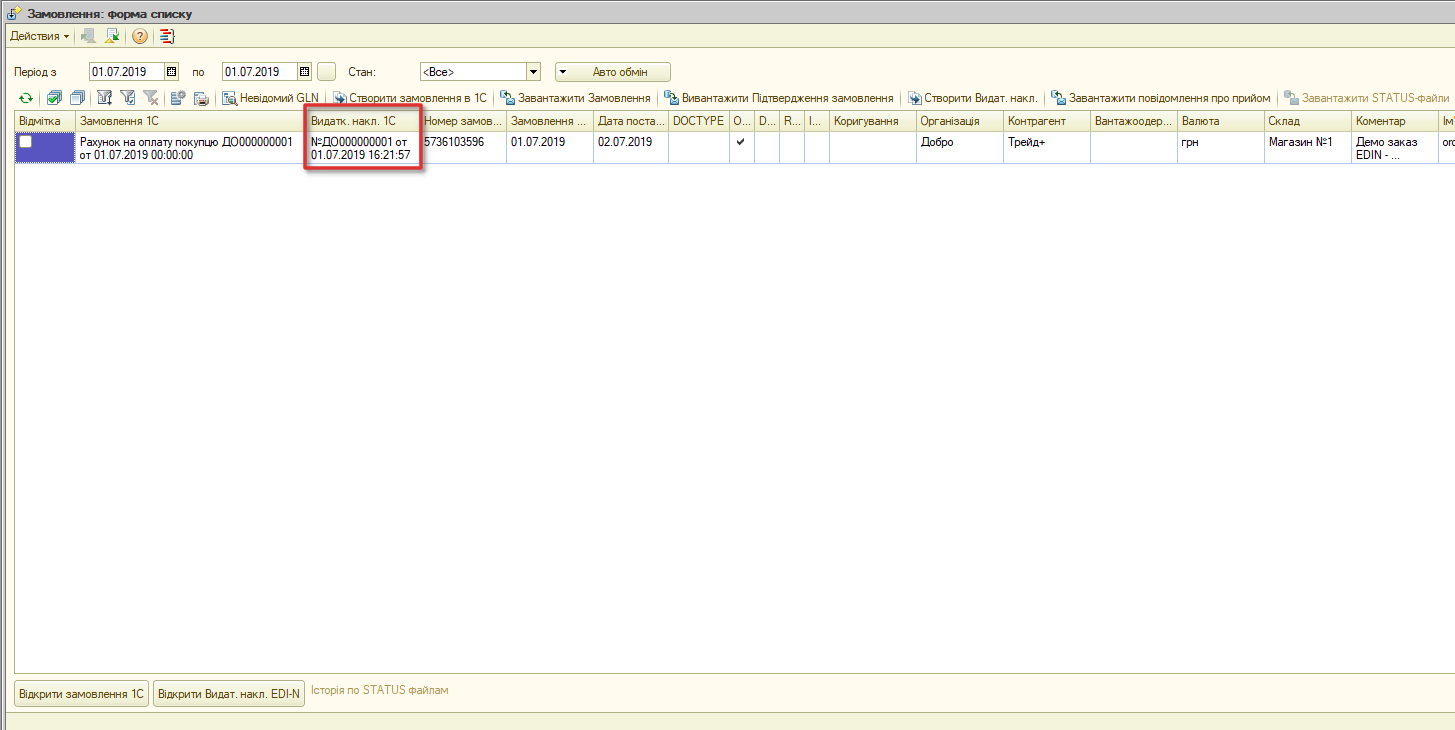This screenshot has height=730, width=1455.
Task: Select the cell 'Рахунок на оплату покупцю'
Action: click(191, 148)
